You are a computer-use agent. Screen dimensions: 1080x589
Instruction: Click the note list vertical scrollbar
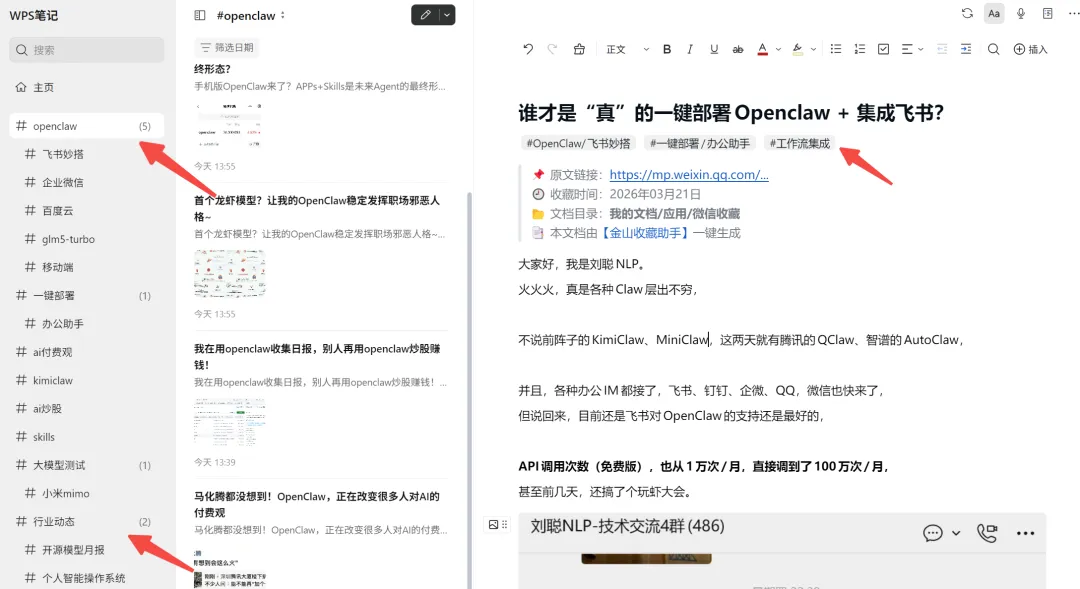click(470, 390)
